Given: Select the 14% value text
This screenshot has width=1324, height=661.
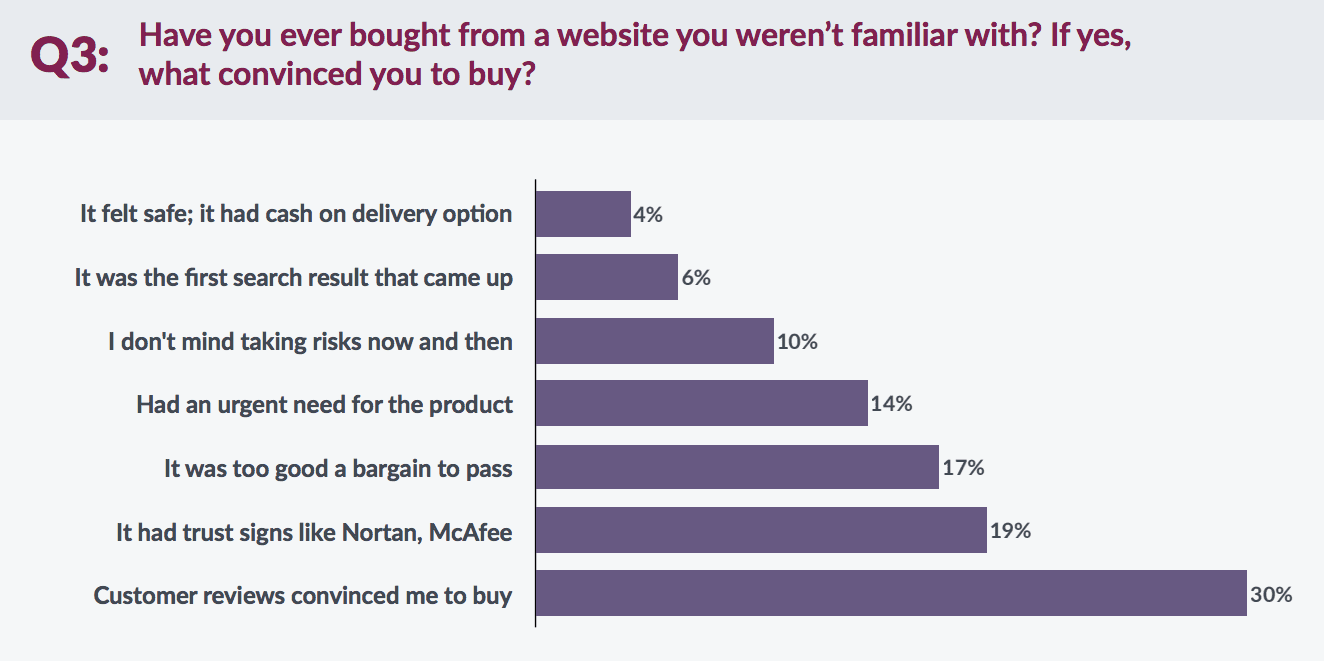Looking at the screenshot, I should point(891,404).
